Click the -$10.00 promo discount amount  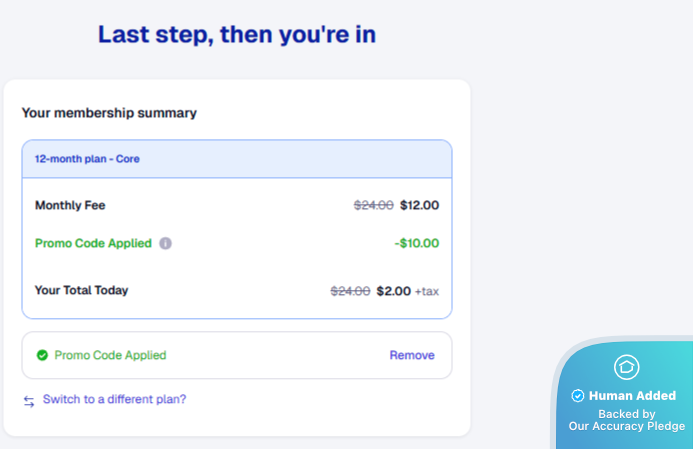pyautogui.click(x=416, y=243)
